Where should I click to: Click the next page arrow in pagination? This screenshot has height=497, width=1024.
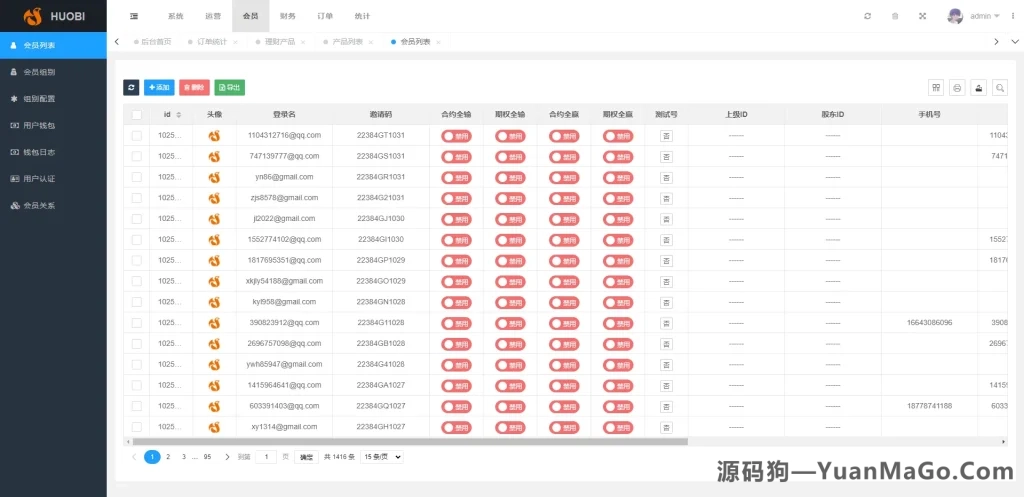pyautogui.click(x=227, y=457)
